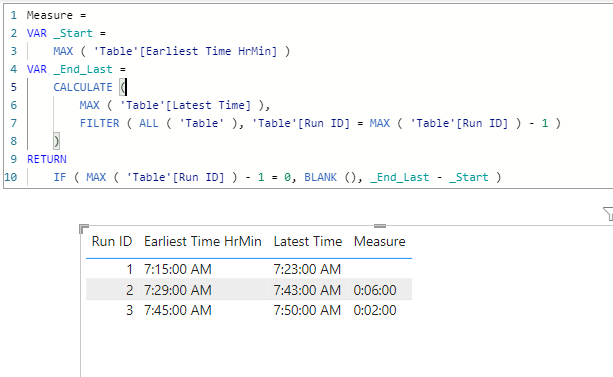Click 'Table'[Latest Time] on line 6
The height and width of the screenshot is (377, 613).
click(185, 105)
